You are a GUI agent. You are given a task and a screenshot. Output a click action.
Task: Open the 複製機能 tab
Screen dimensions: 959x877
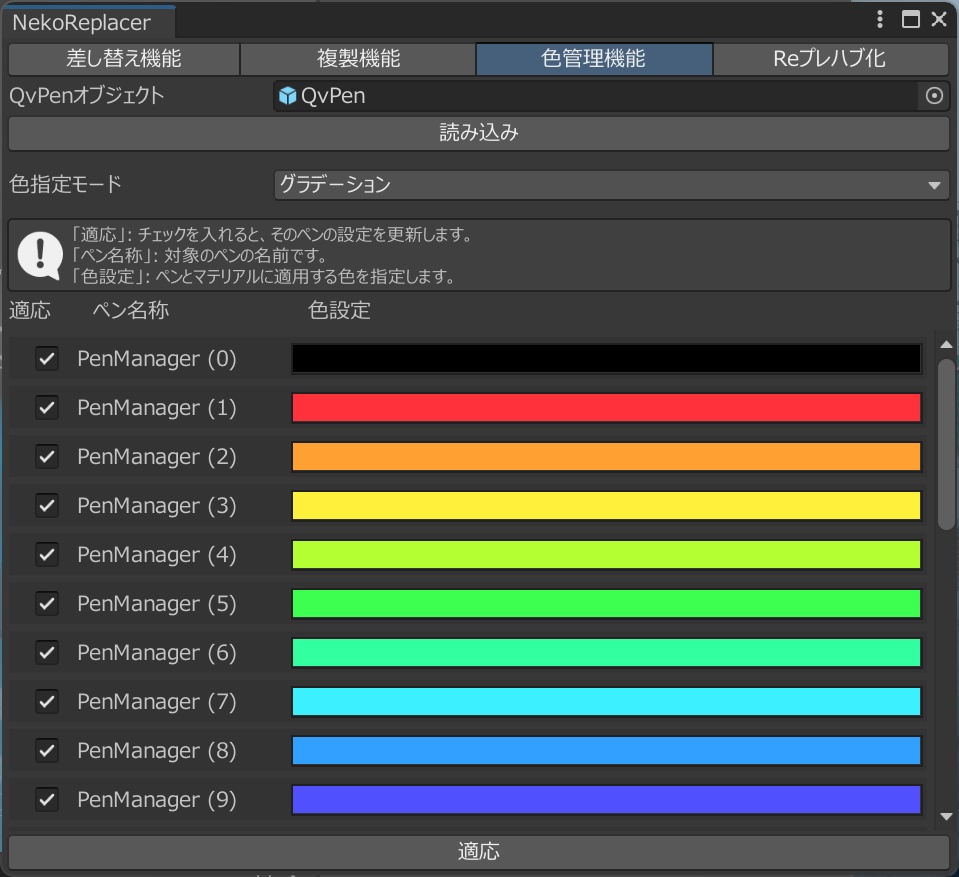point(357,59)
